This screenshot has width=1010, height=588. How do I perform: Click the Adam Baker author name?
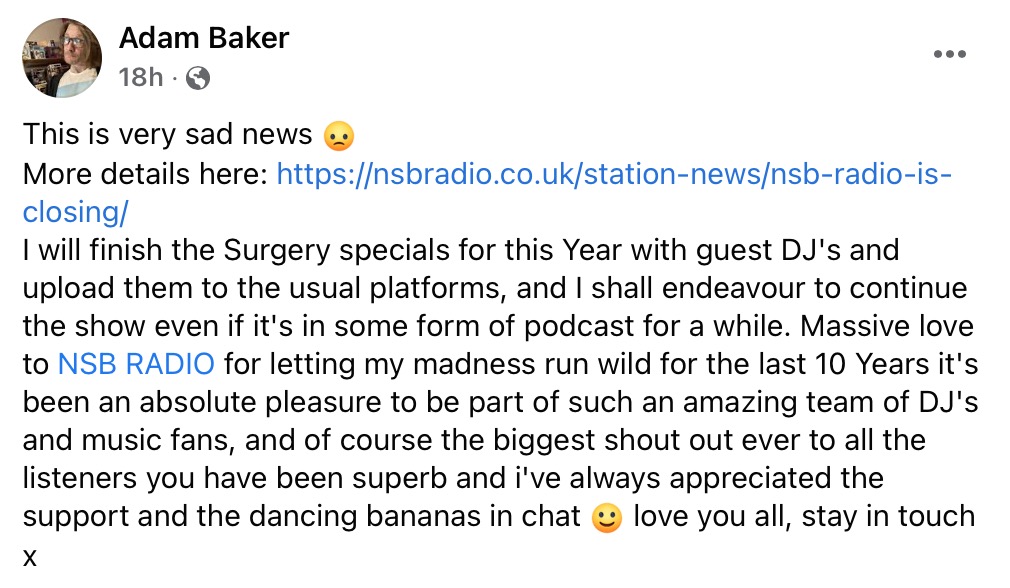(x=204, y=38)
